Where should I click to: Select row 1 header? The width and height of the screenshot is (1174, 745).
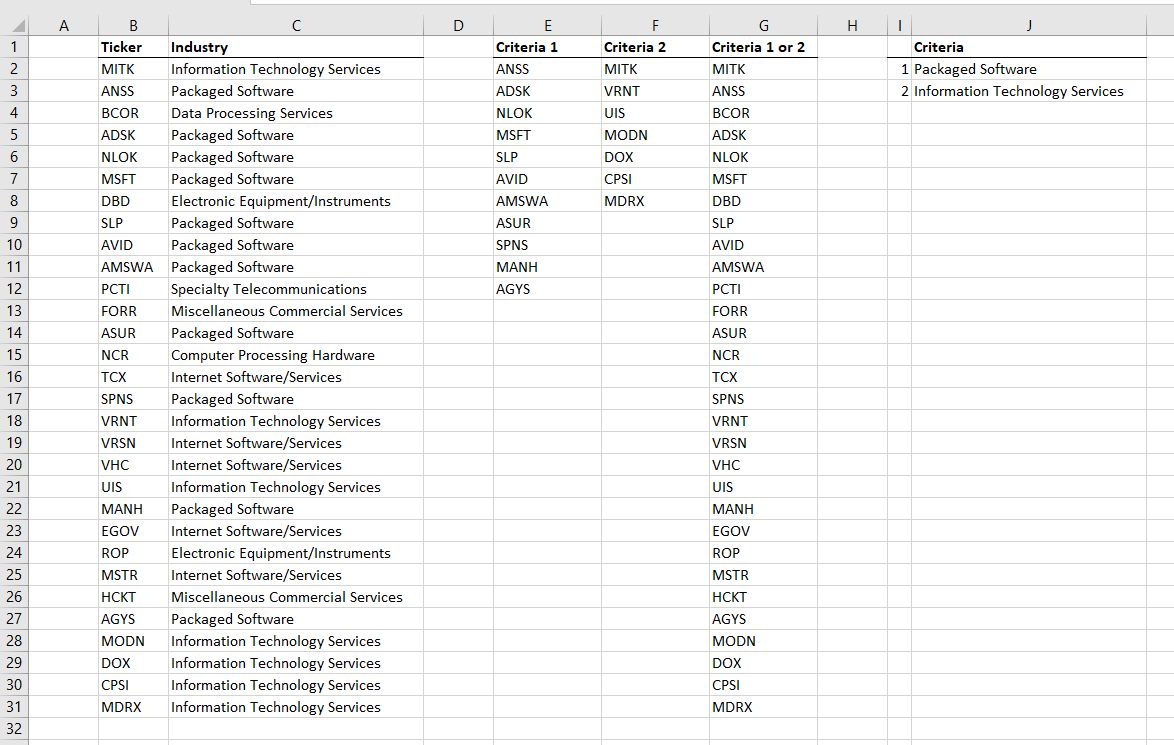coord(14,47)
